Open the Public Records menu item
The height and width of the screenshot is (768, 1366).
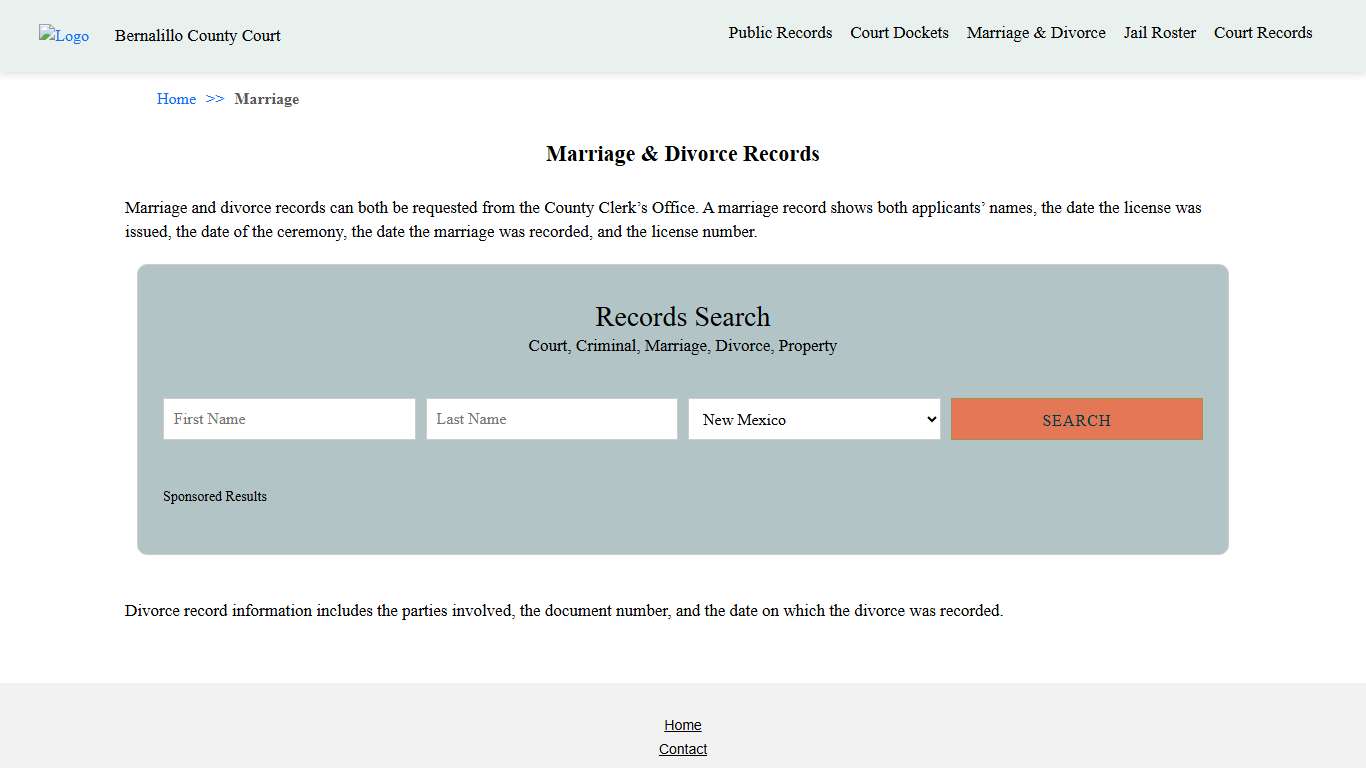[x=780, y=32]
